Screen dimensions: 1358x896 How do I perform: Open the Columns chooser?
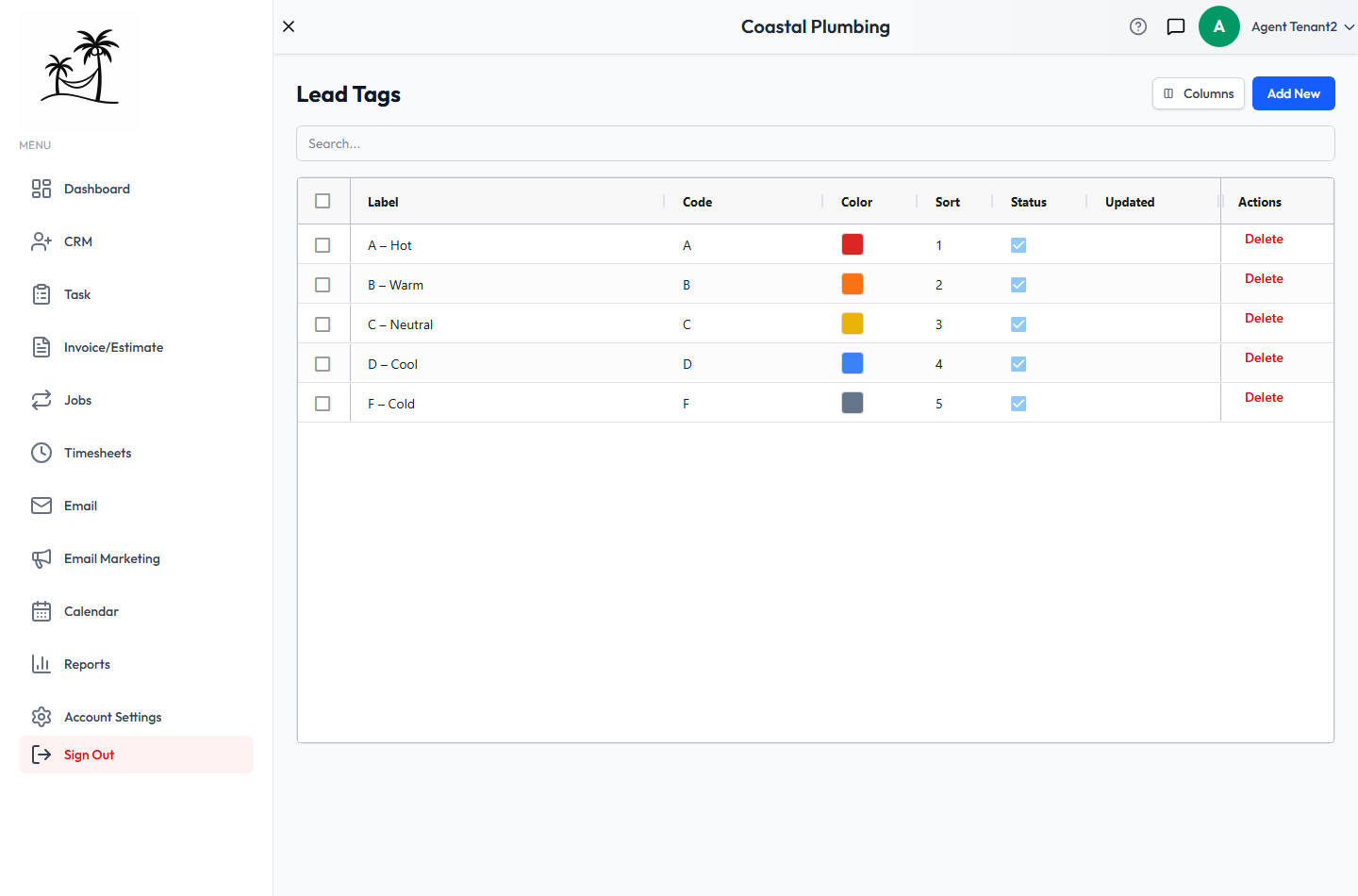[1199, 93]
